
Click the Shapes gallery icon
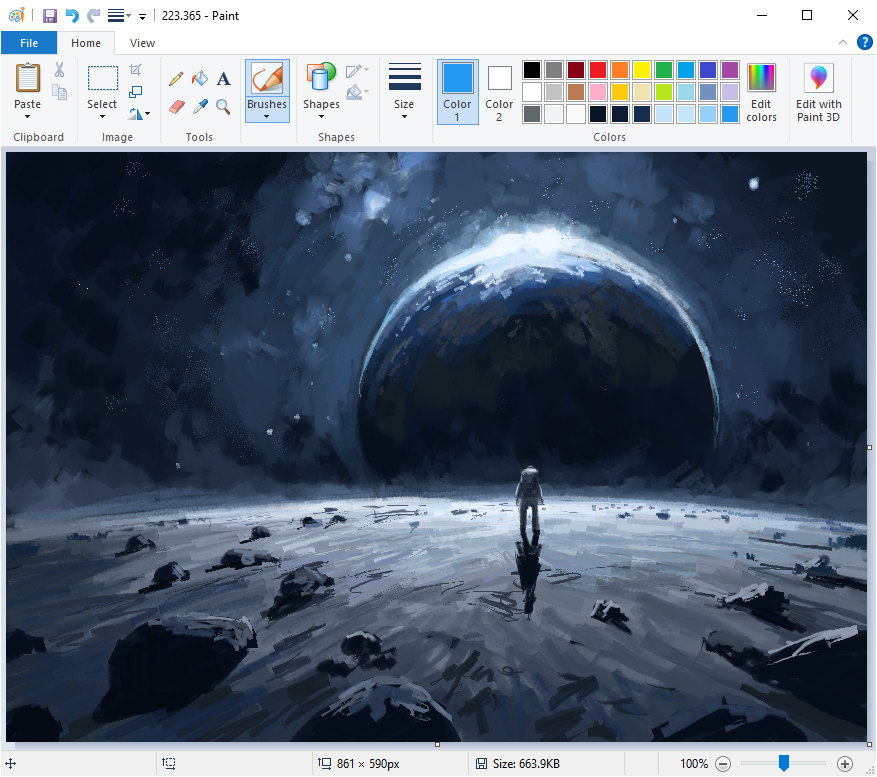[x=321, y=78]
